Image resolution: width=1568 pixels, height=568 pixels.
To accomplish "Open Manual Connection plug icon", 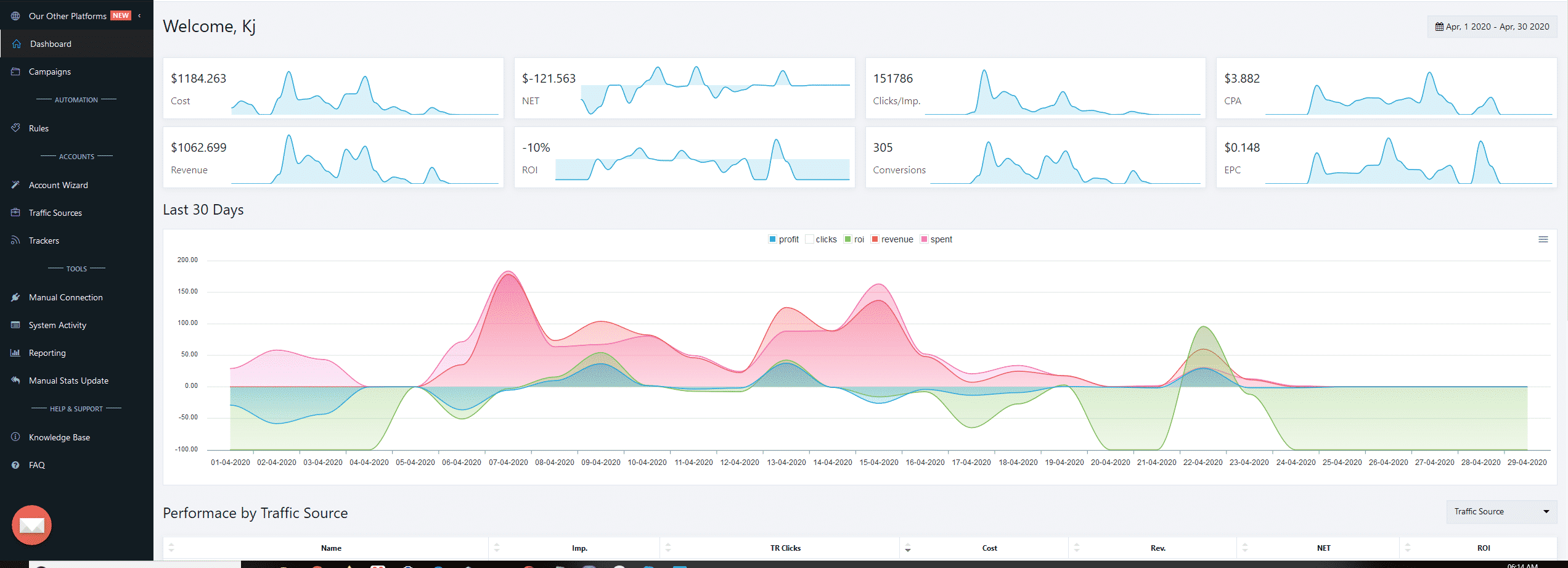I will (15, 297).
